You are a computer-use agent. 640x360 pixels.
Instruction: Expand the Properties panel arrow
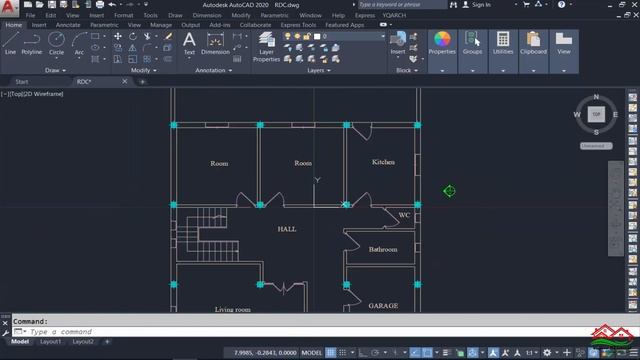442,71
